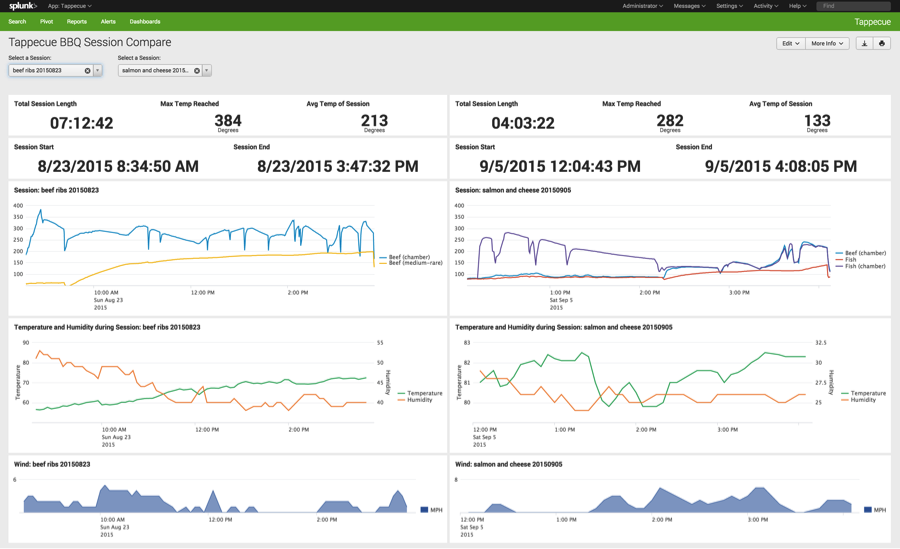Click Beef (medium-rare) legend in beef ribs chart

(411, 263)
